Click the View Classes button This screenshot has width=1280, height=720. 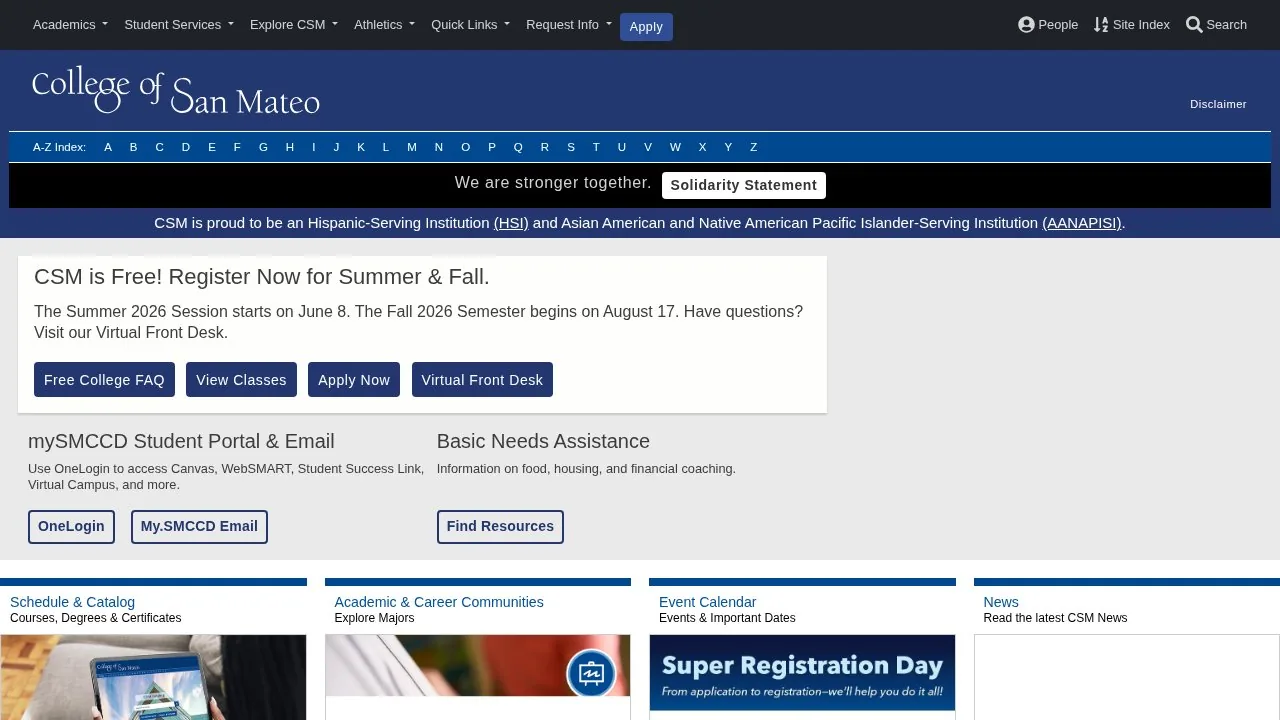(x=241, y=380)
